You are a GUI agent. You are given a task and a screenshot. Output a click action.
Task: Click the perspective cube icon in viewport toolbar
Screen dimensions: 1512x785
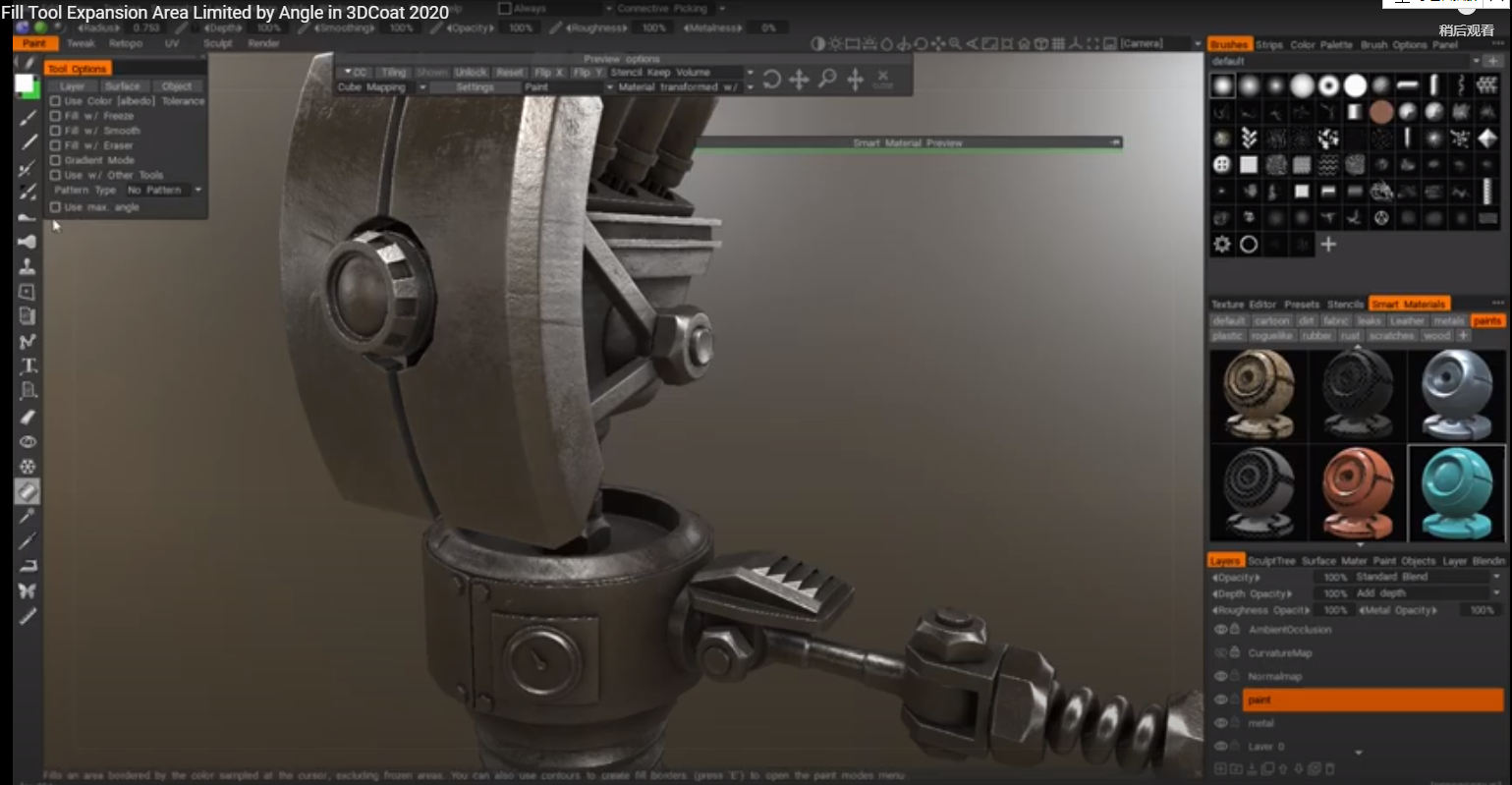click(x=1041, y=43)
